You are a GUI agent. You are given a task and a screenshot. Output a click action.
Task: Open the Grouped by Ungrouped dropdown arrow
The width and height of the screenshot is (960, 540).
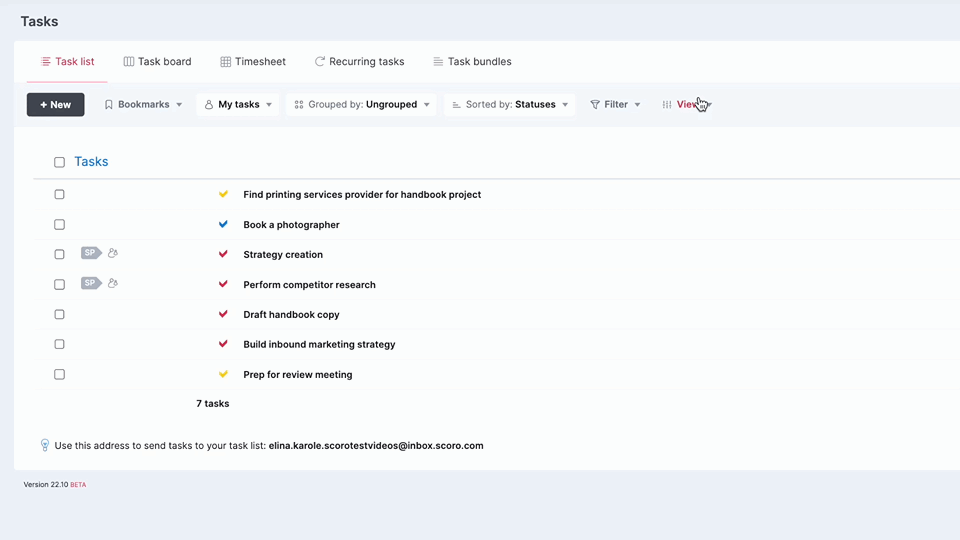tap(427, 105)
